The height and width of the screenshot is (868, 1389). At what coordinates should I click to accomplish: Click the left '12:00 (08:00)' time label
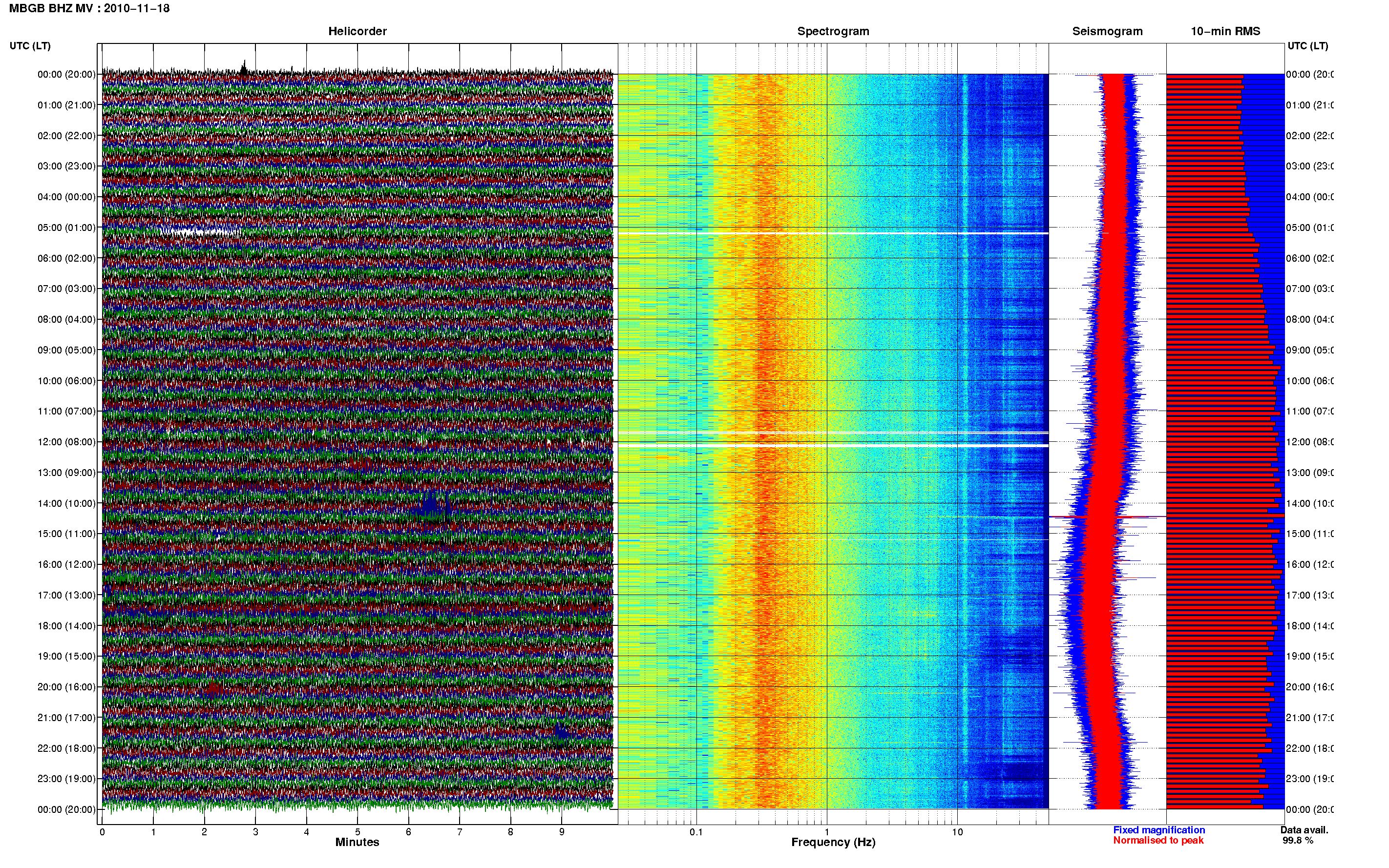[x=66, y=442]
